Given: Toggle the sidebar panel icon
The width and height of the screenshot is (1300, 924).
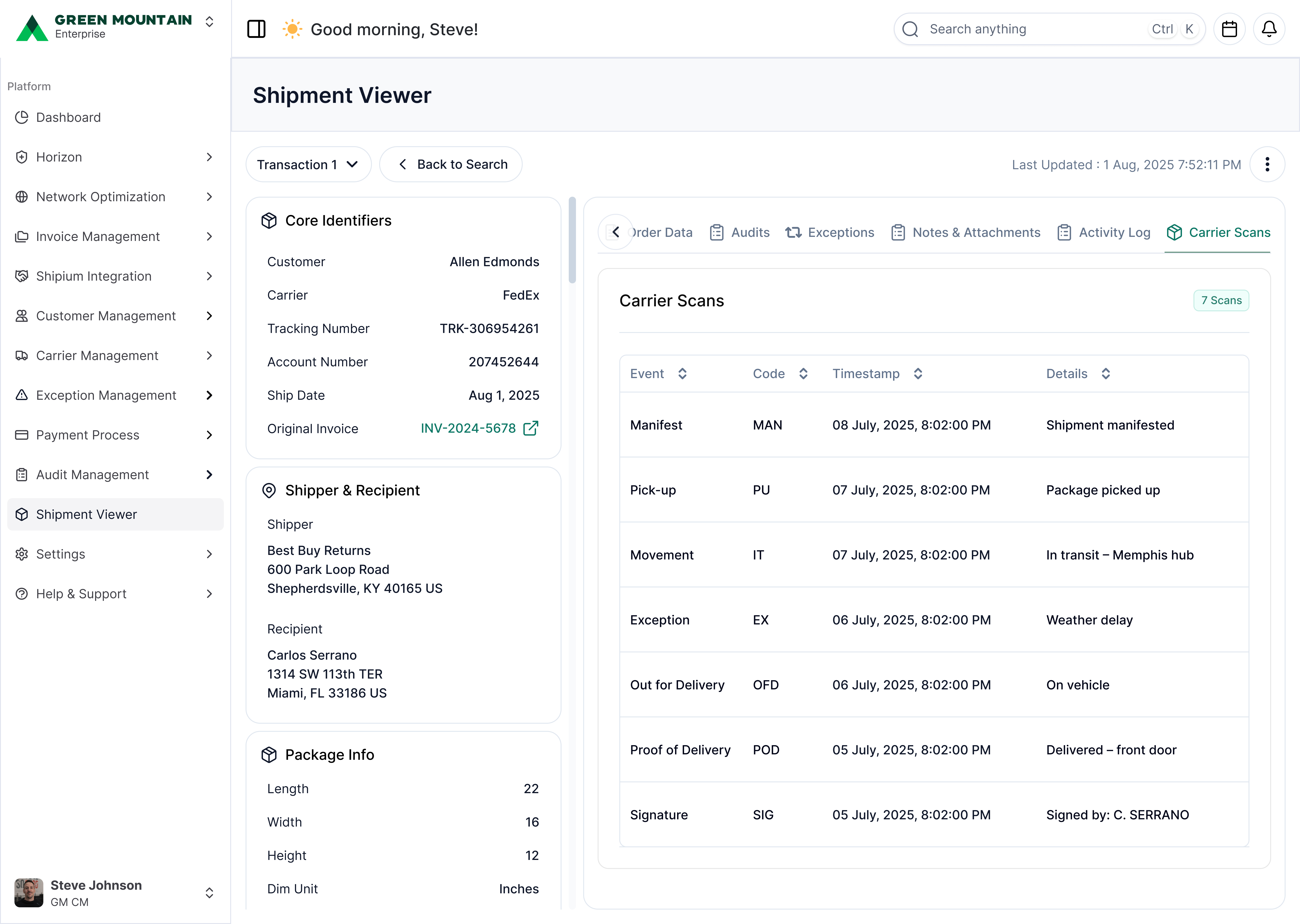Looking at the screenshot, I should (256, 29).
